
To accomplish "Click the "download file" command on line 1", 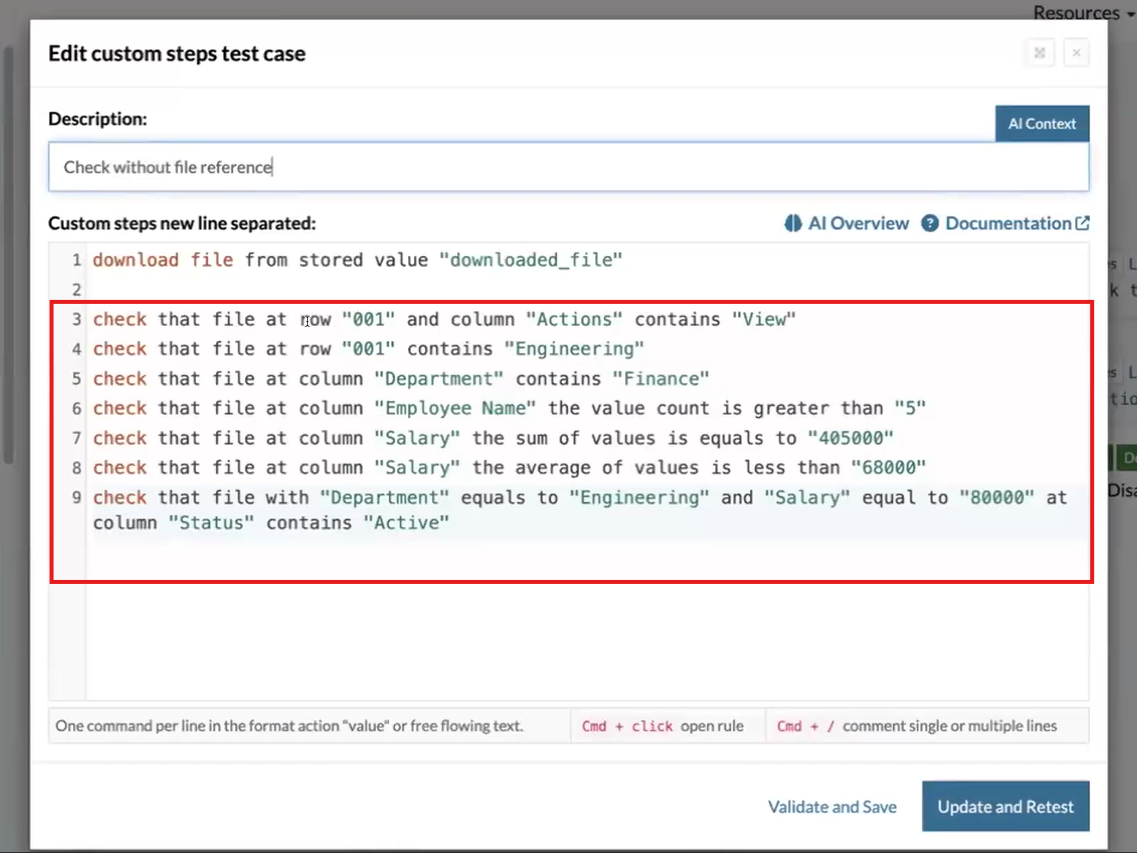I will [x=162, y=260].
